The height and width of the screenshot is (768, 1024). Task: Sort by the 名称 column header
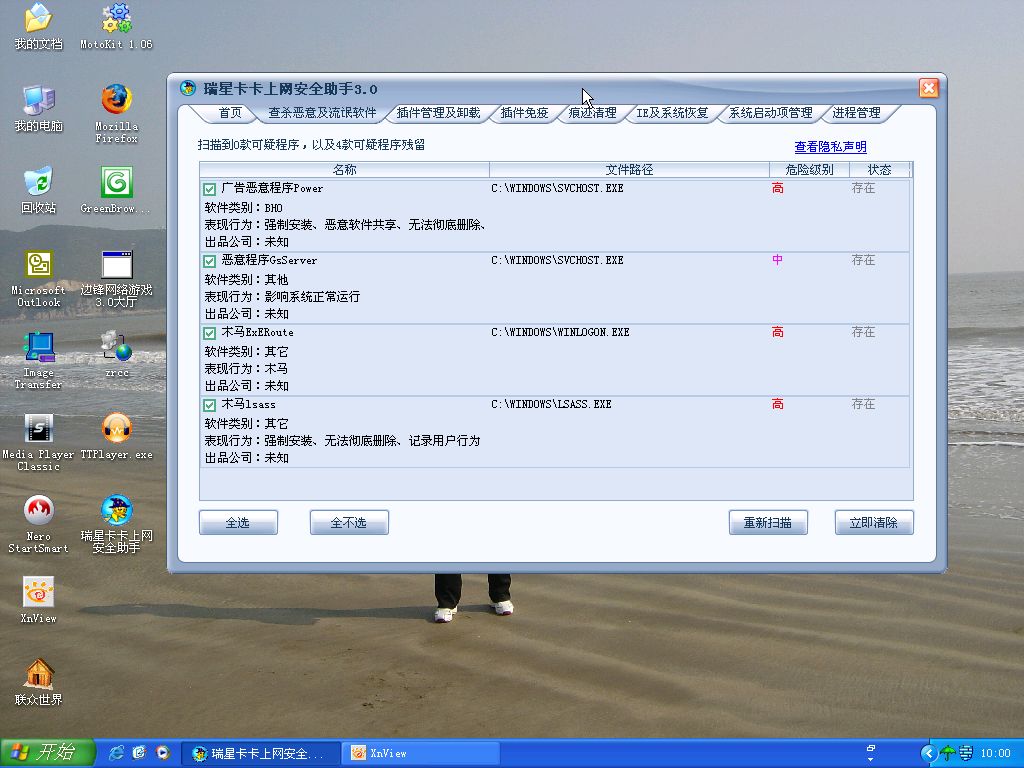click(344, 170)
